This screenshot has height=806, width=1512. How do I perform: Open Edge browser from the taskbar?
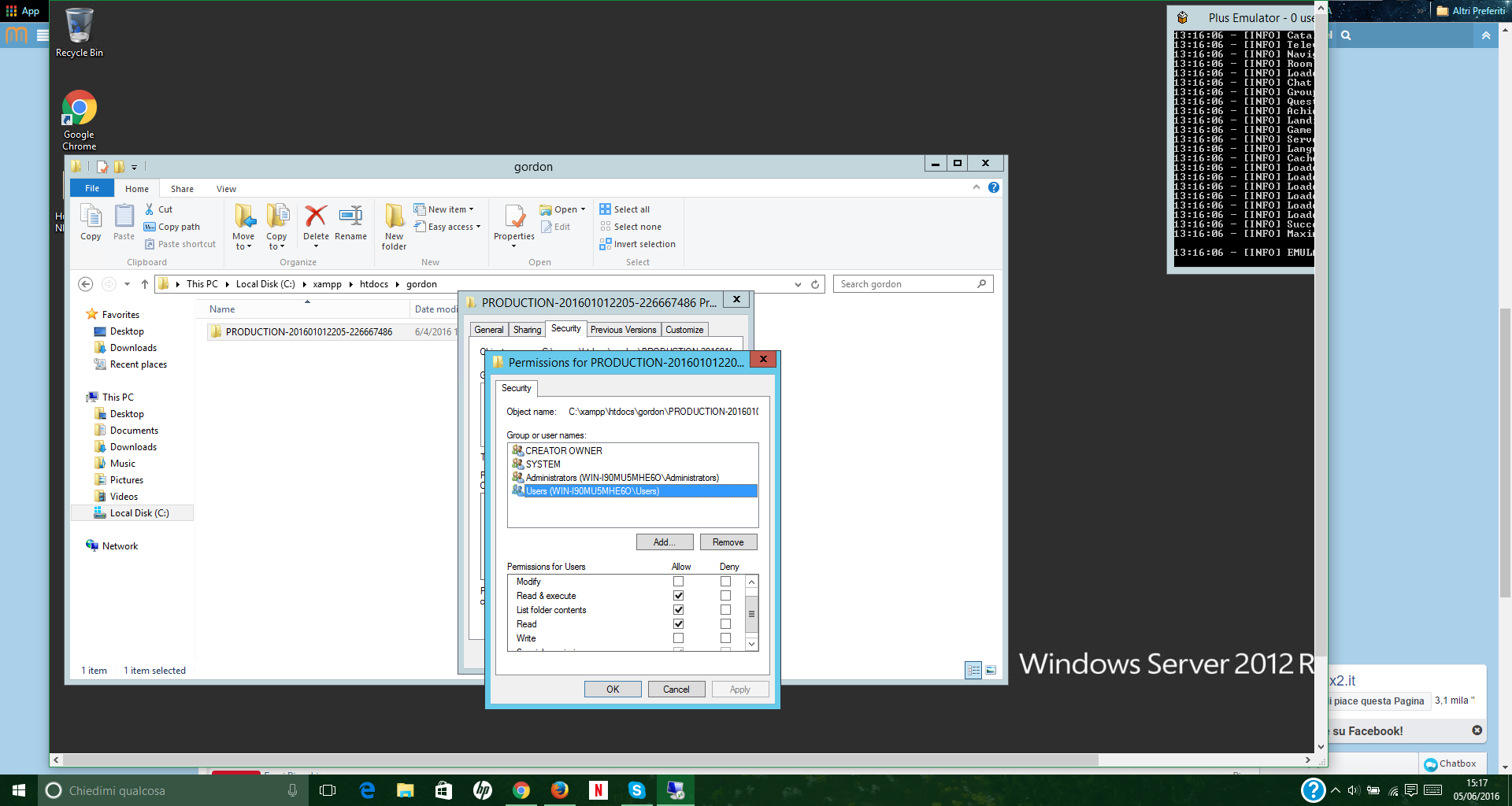pyautogui.click(x=367, y=790)
